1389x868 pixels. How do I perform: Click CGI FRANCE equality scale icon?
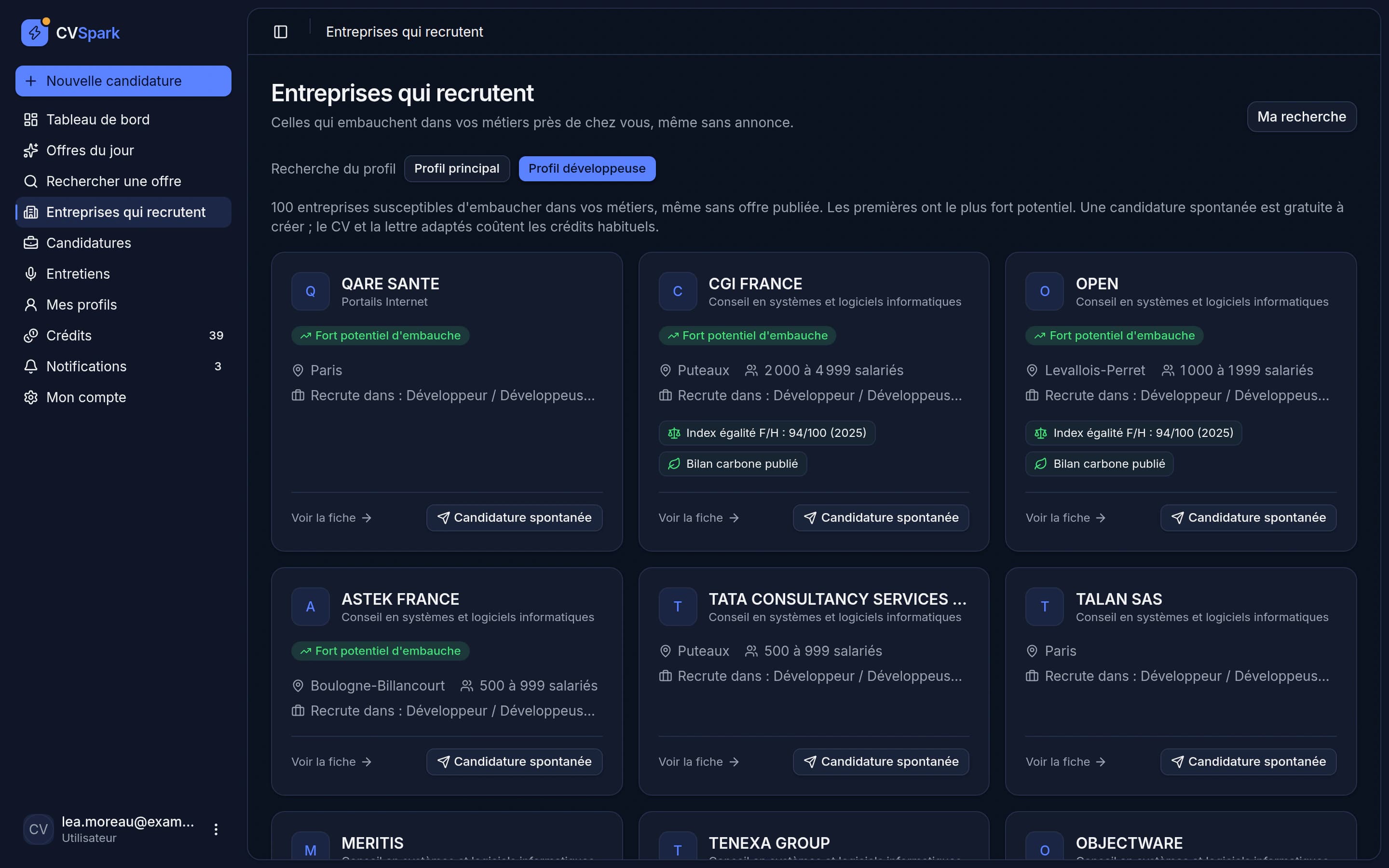(x=674, y=433)
